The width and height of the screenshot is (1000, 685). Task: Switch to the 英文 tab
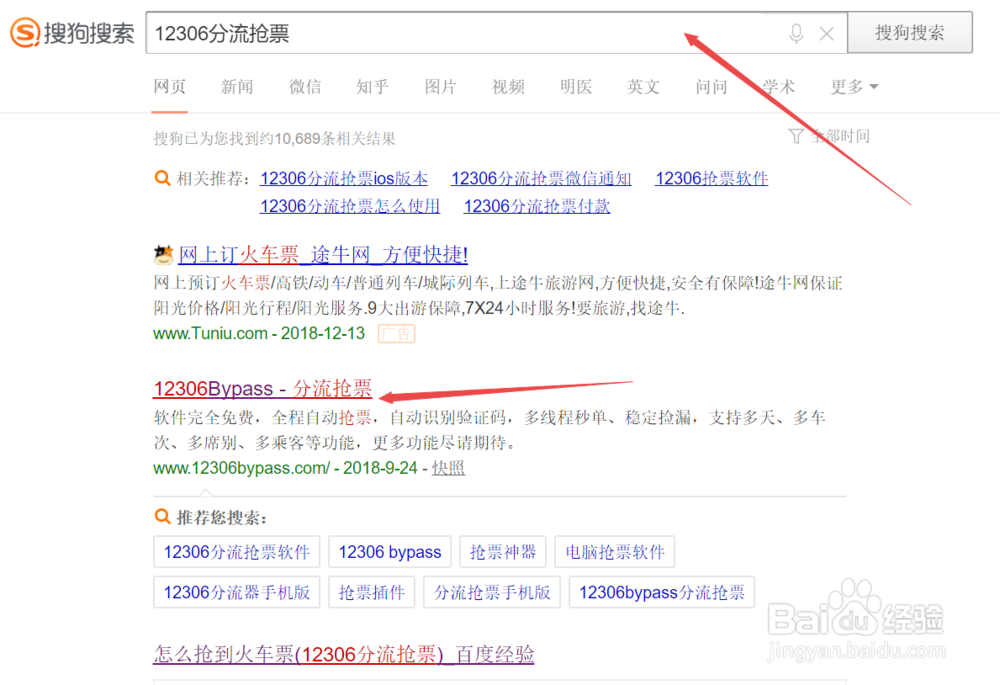click(x=643, y=87)
